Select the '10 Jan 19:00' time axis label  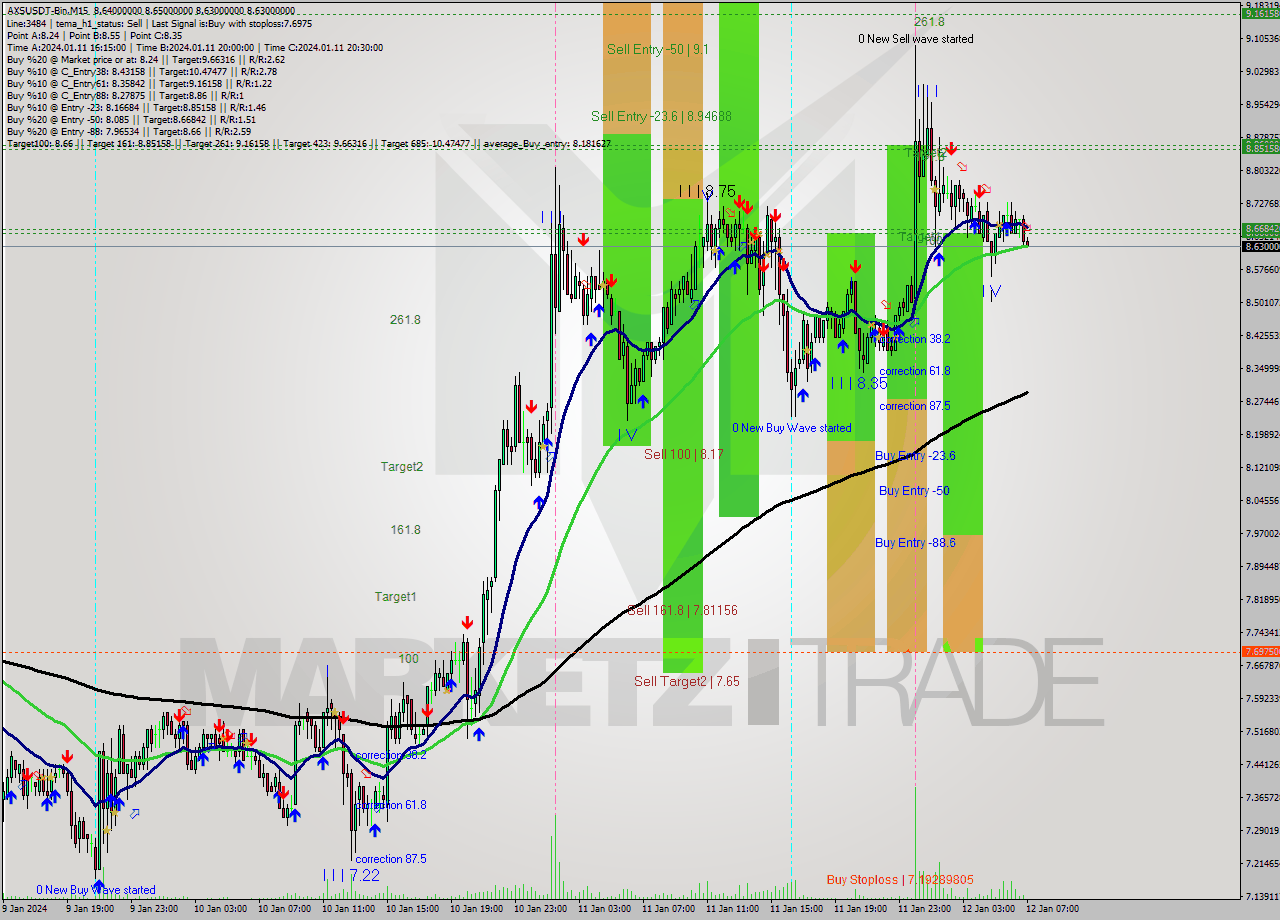pyautogui.click(x=476, y=909)
